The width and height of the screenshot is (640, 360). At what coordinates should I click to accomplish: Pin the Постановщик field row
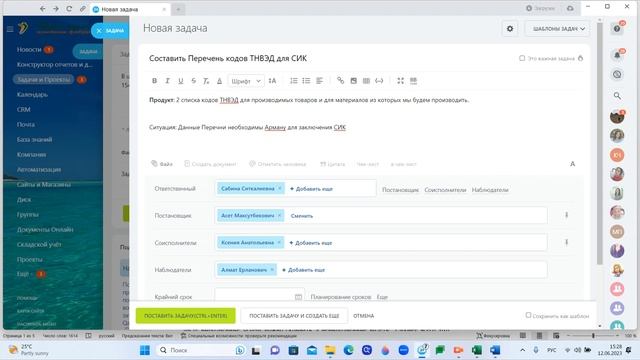coord(567,215)
